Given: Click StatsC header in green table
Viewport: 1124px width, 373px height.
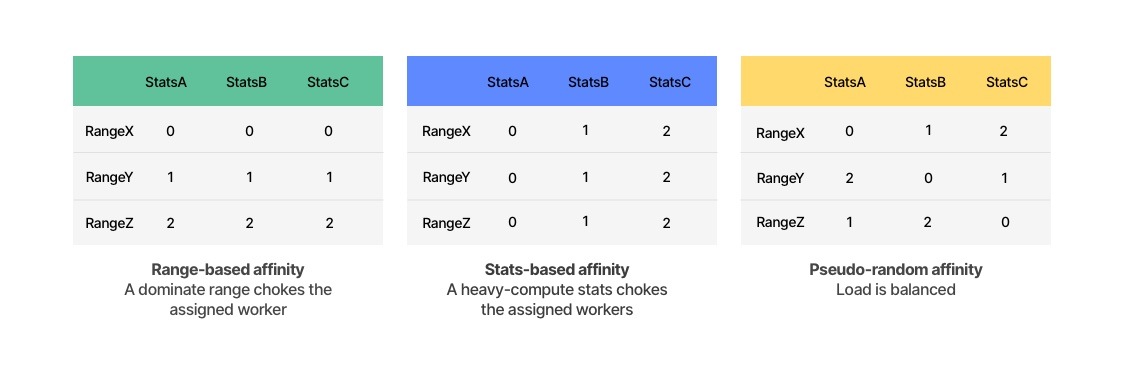Looking at the screenshot, I should pyautogui.click(x=328, y=82).
